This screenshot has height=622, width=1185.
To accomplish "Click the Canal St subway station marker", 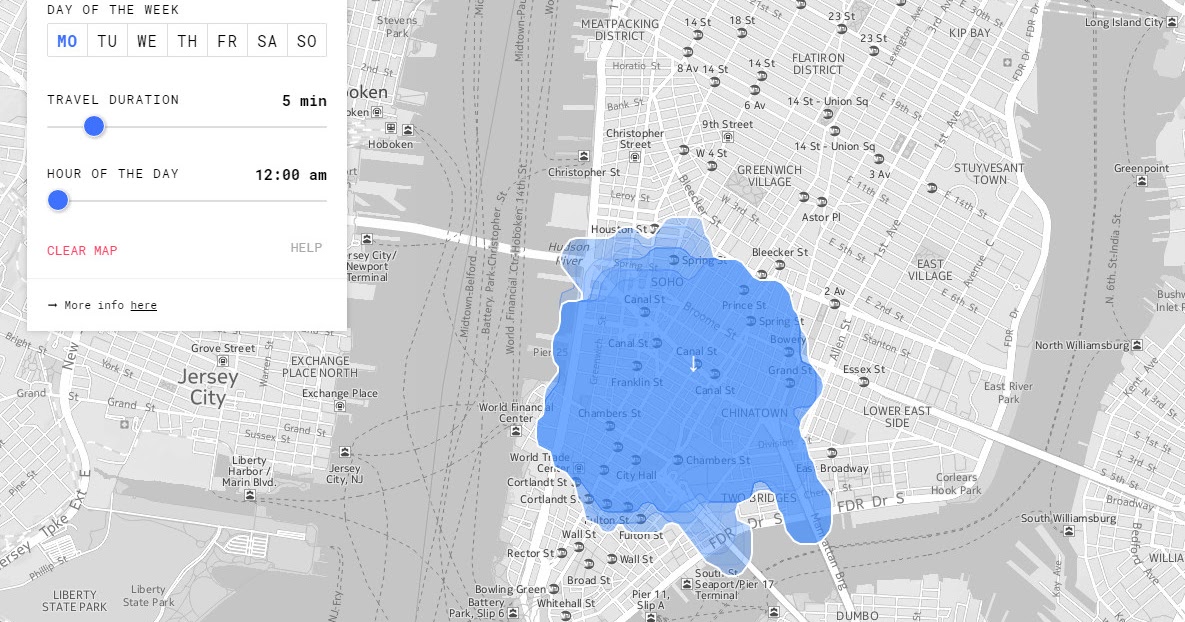I will tap(656, 343).
